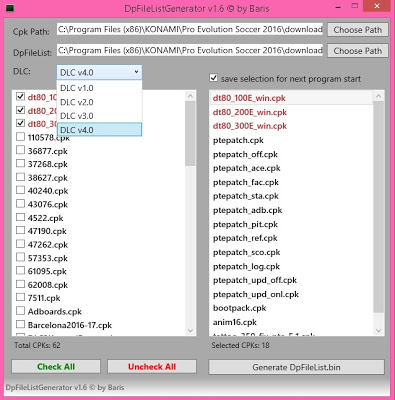Collapse the DLC v4.0 combo box
The width and height of the screenshot is (395, 400).
pyautogui.click(x=99, y=72)
